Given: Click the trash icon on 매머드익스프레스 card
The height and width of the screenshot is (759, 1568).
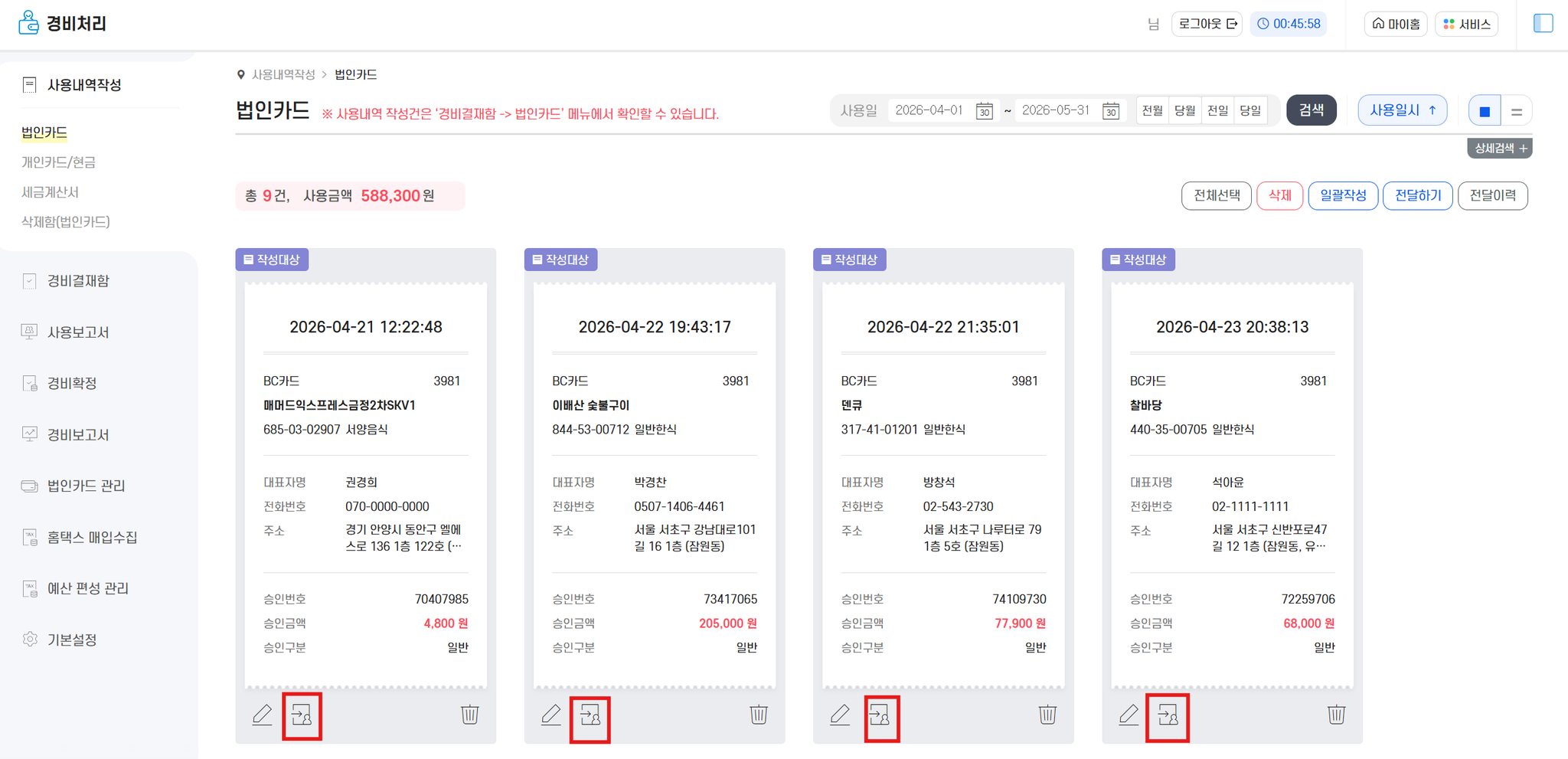Looking at the screenshot, I should pos(469,715).
